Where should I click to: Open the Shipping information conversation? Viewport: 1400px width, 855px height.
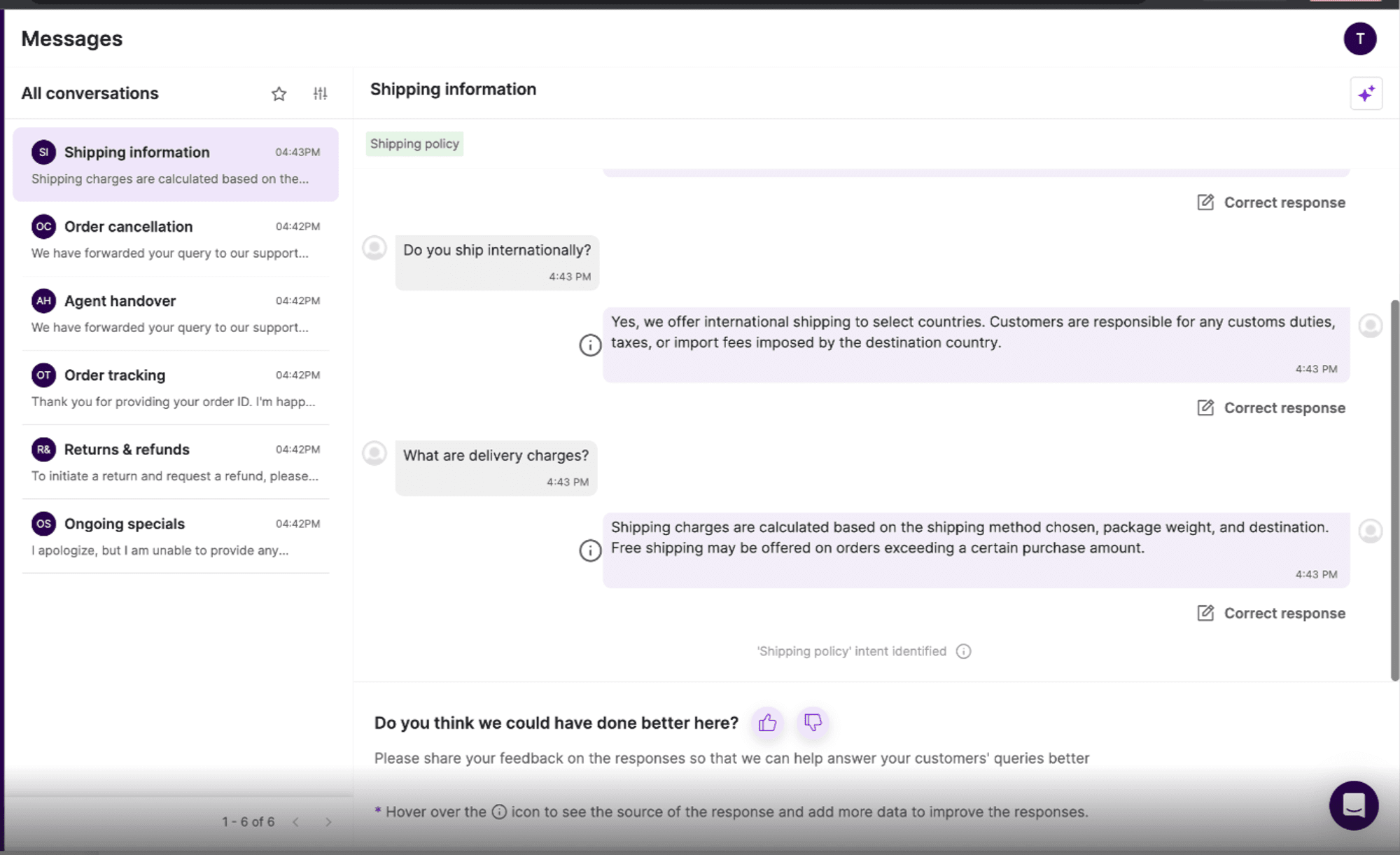(x=176, y=165)
